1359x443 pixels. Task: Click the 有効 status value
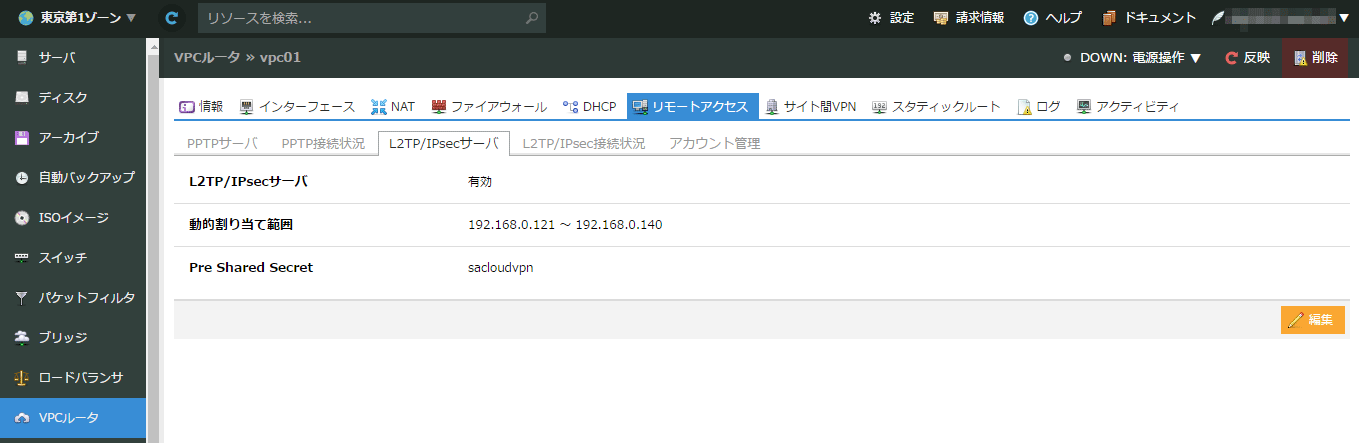[479, 182]
